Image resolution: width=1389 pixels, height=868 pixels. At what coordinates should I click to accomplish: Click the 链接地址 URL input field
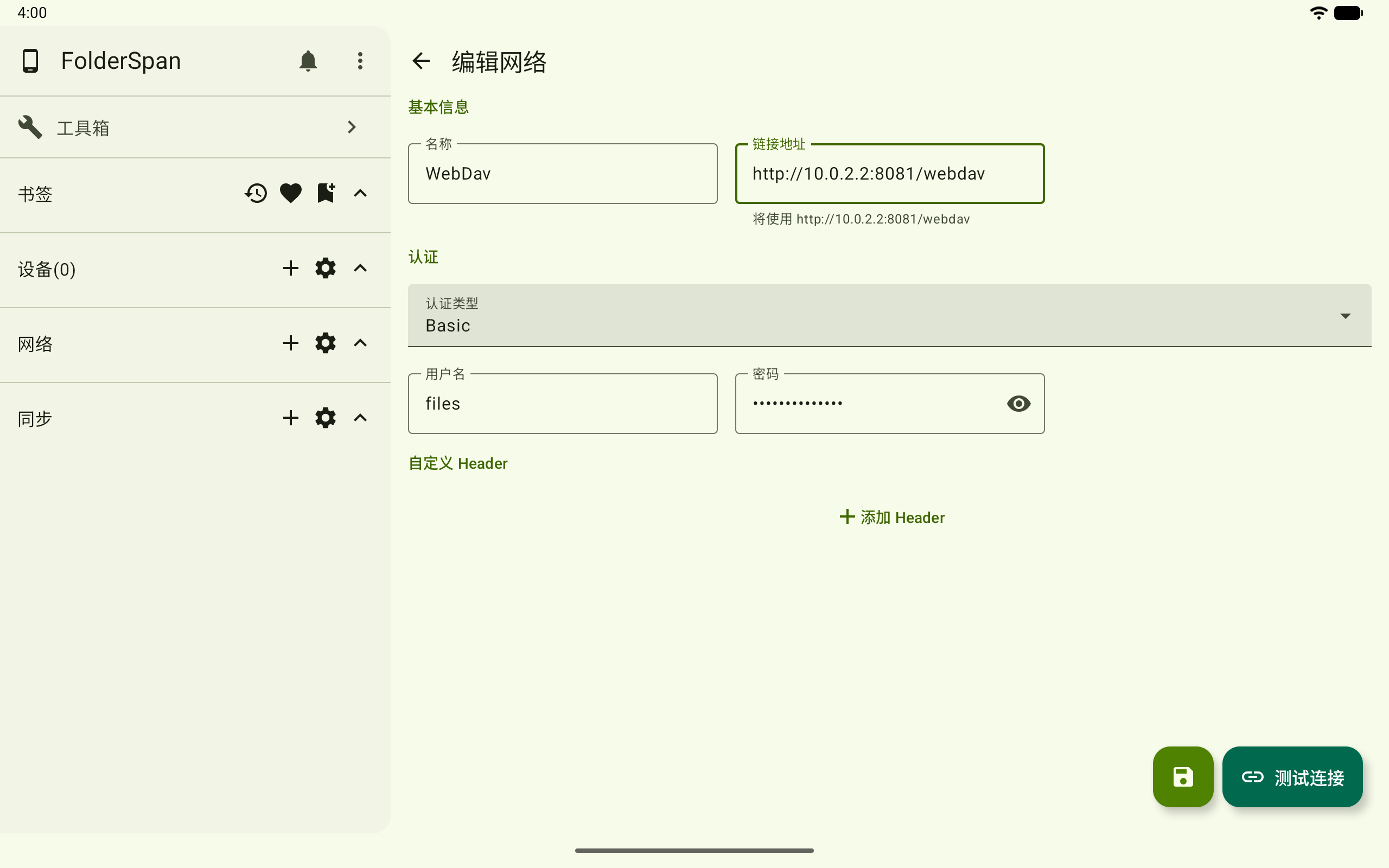pos(890,174)
